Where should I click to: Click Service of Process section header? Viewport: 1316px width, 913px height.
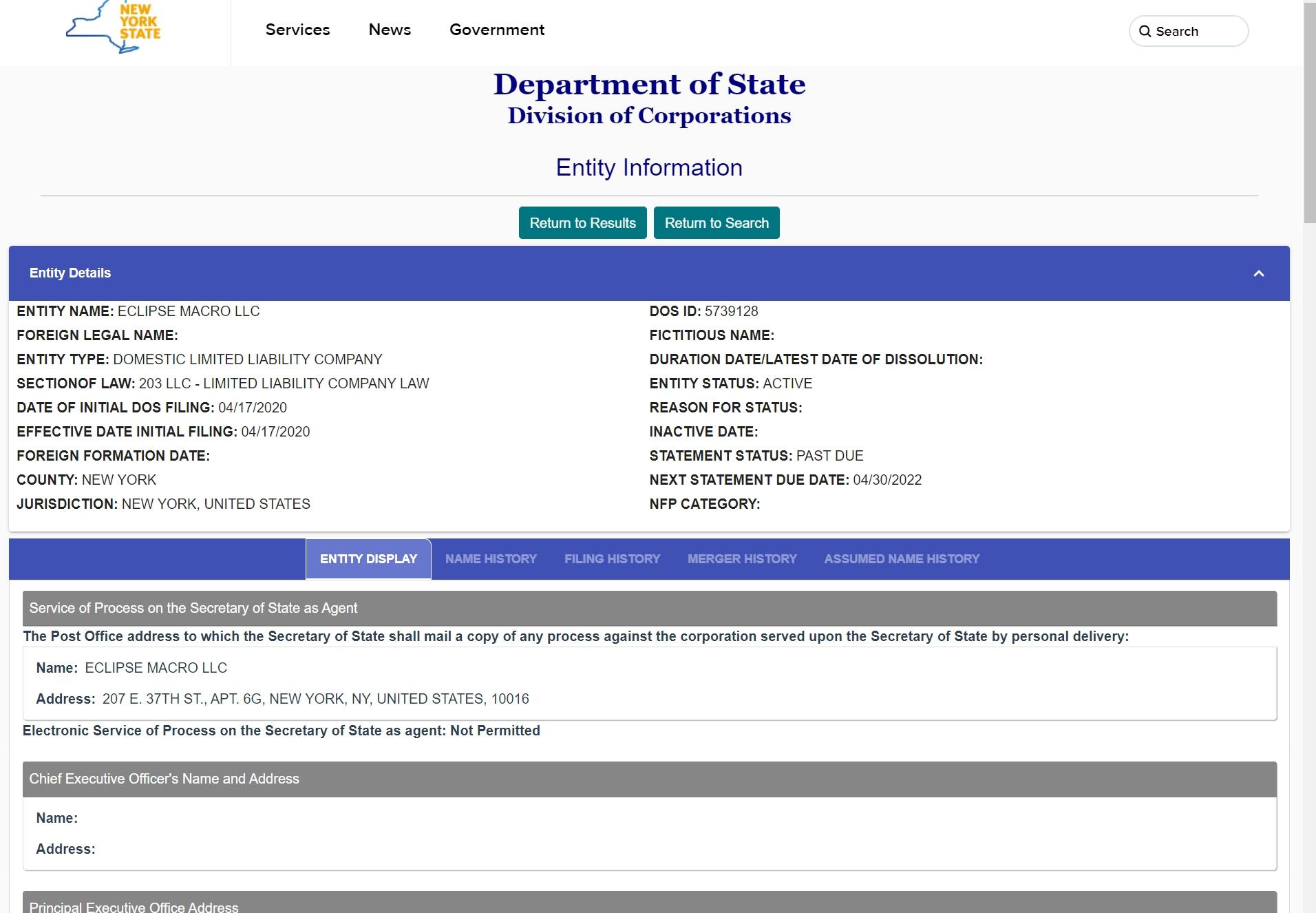point(650,608)
